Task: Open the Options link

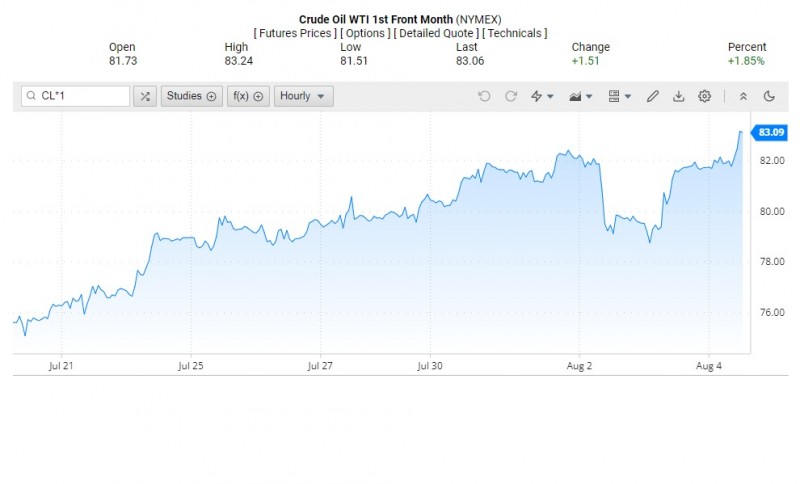Action: 365,33
